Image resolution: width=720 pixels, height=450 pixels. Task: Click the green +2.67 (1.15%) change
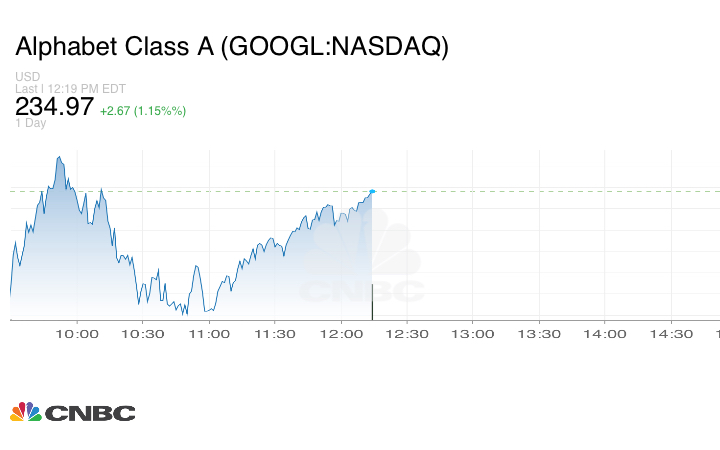[x=143, y=110]
